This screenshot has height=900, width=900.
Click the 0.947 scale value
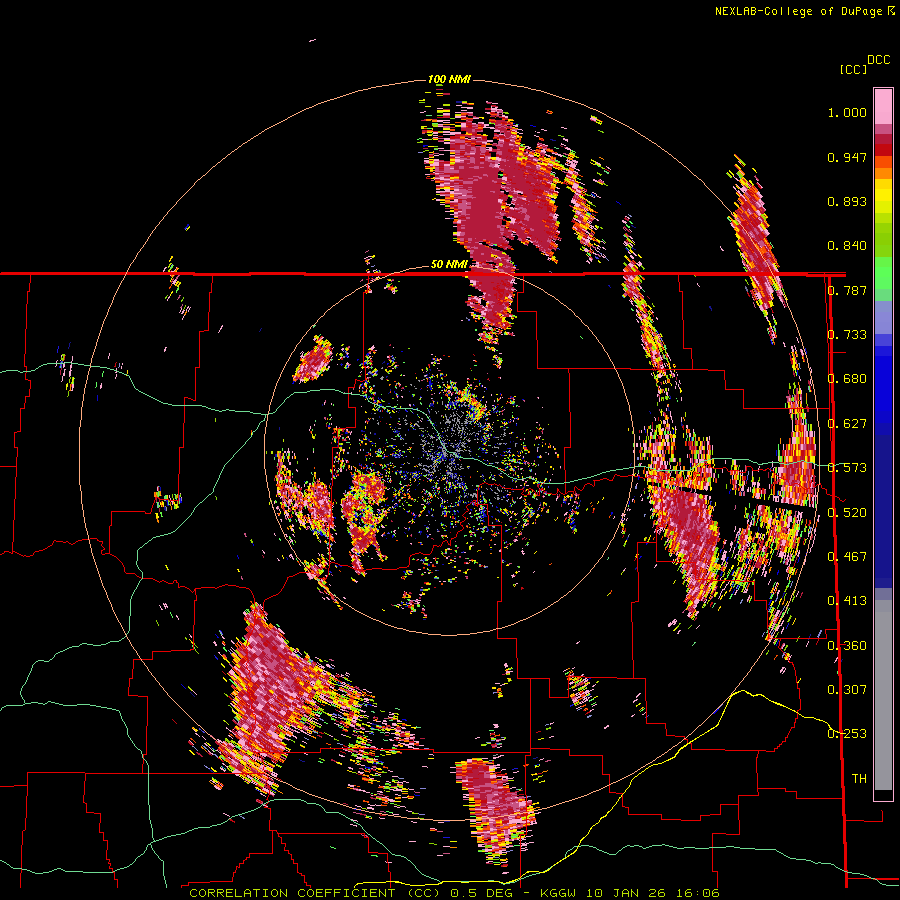pyautogui.click(x=847, y=157)
